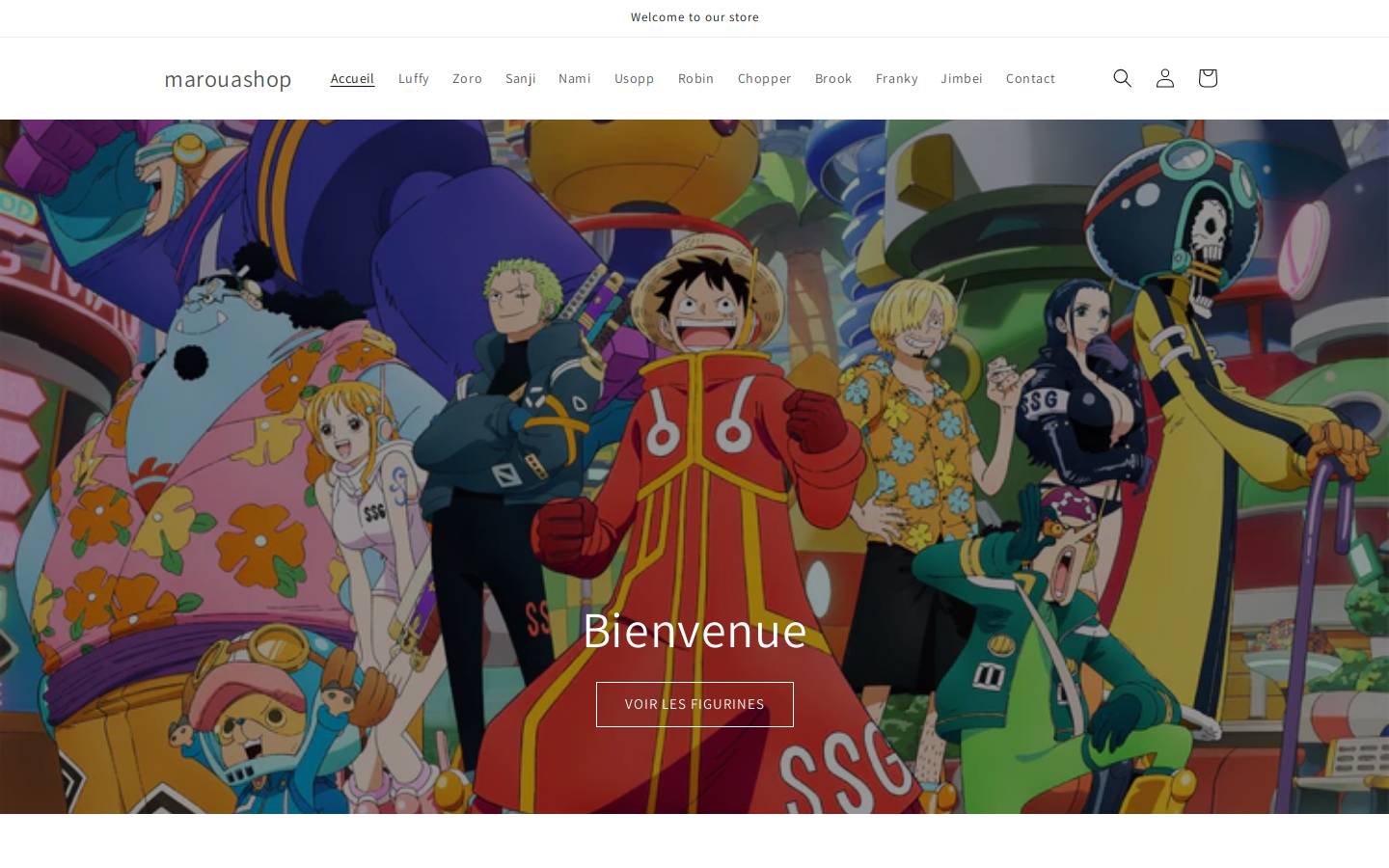
Task: Open the Usopp menu item
Action: (635, 78)
